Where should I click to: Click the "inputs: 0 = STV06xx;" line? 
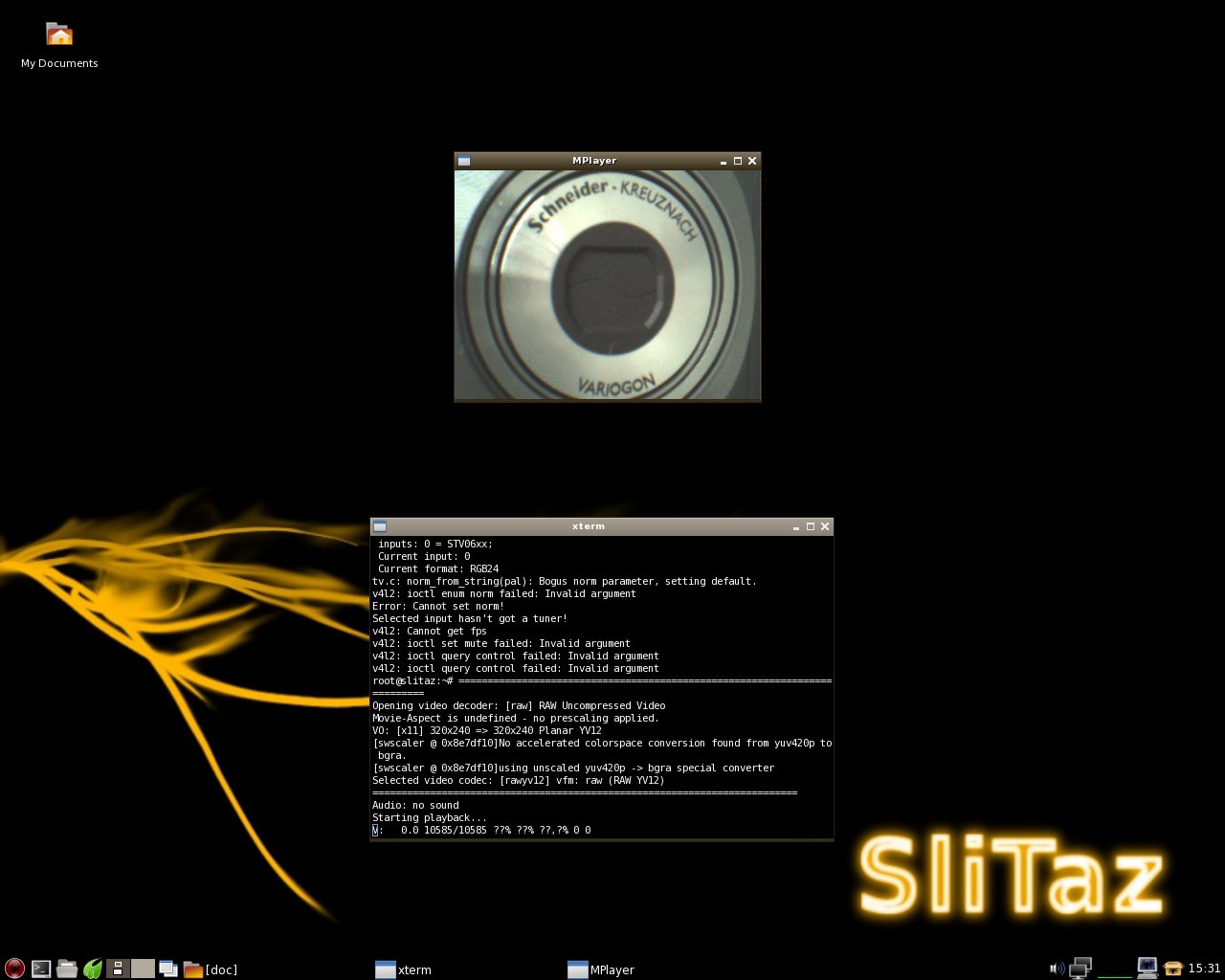(435, 544)
